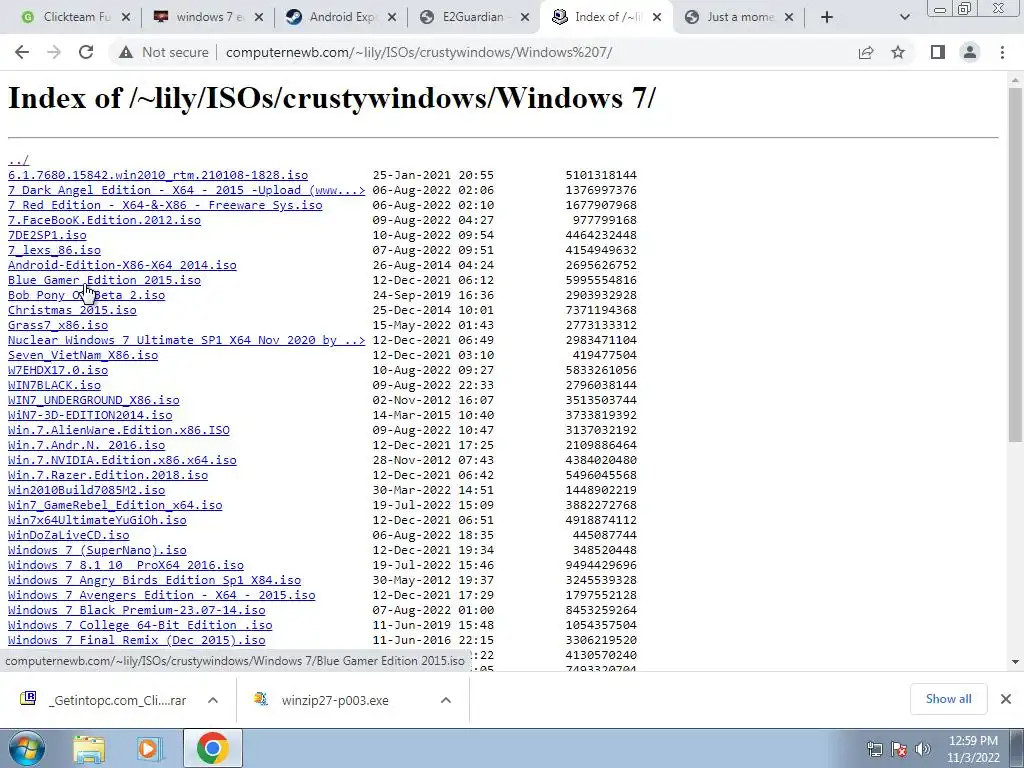Open Android-Edition-X86-X64_2014.iso link
Image resolution: width=1024 pixels, height=768 pixels.
[x=122, y=265]
